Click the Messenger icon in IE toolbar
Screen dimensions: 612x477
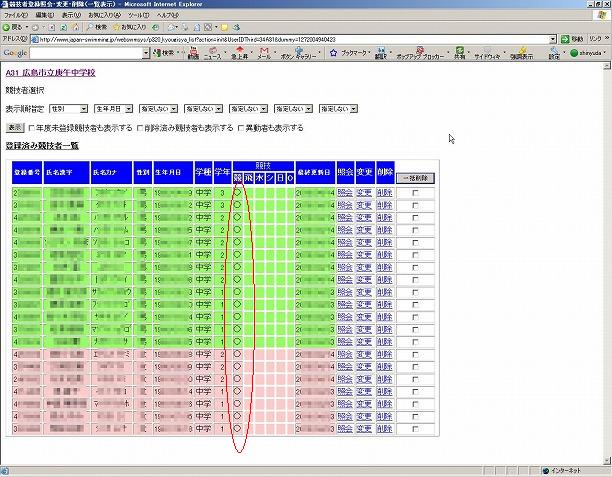[236, 27]
